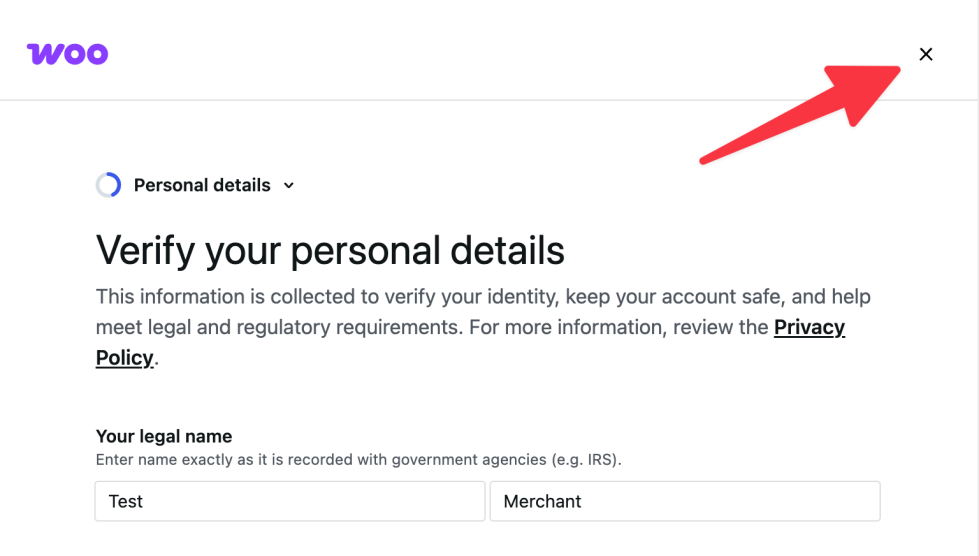Image resolution: width=979 pixels, height=556 pixels.
Task: Click the "Your legal name" field label
Action: click(x=164, y=436)
